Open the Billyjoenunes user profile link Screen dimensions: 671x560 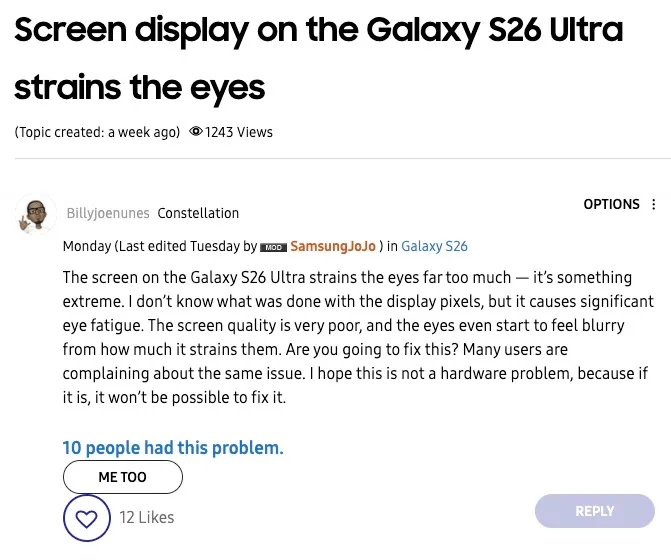point(108,213)
